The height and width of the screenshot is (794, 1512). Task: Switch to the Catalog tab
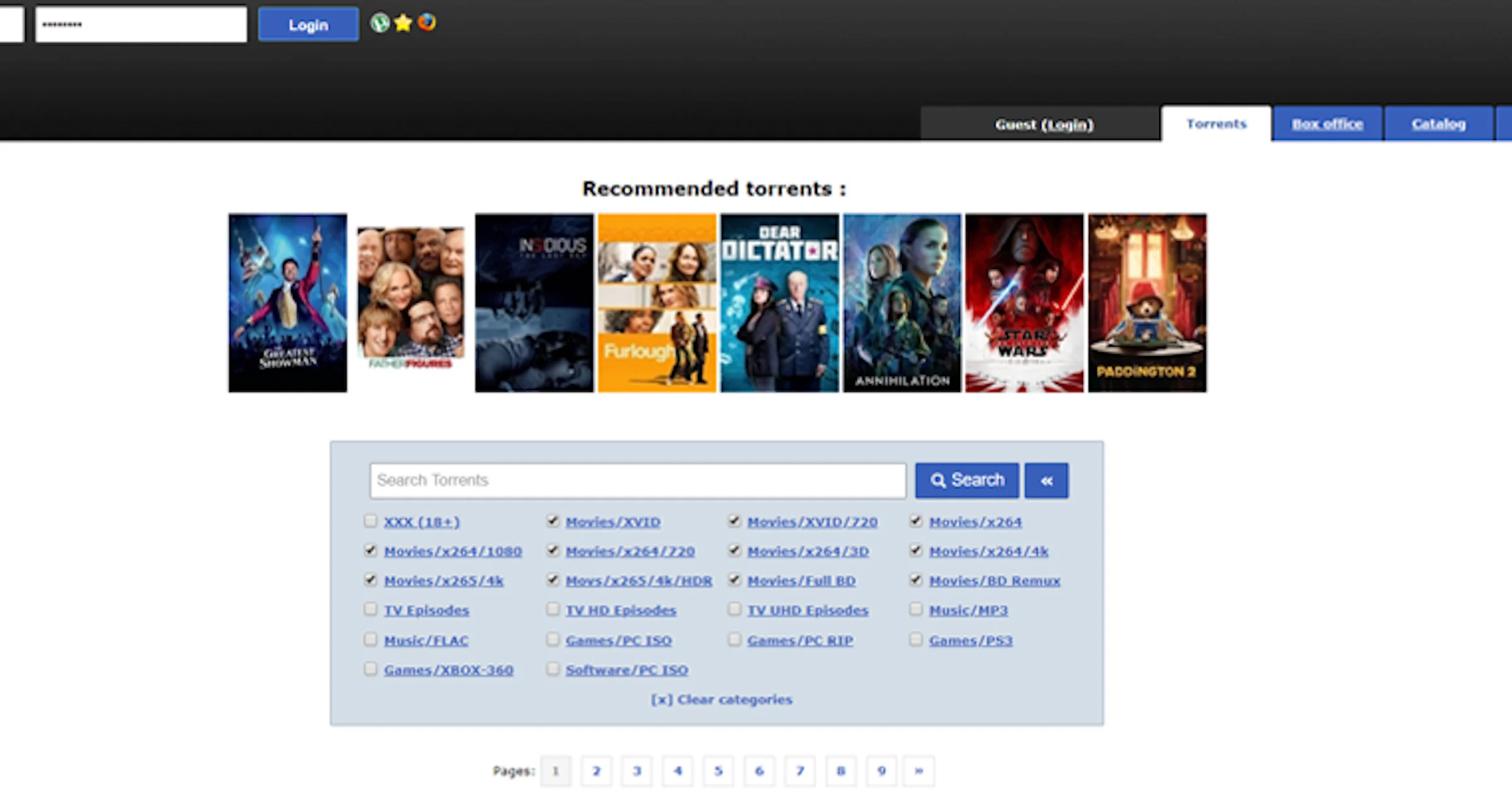coord(1438,124)
